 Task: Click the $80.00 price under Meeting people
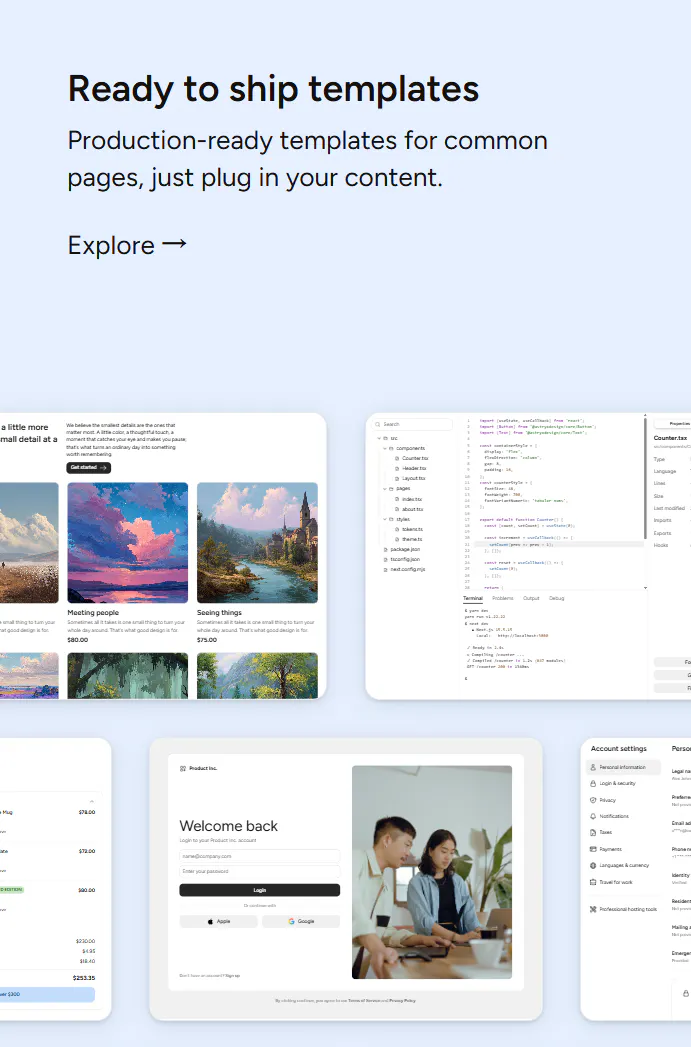pos(77,640)
